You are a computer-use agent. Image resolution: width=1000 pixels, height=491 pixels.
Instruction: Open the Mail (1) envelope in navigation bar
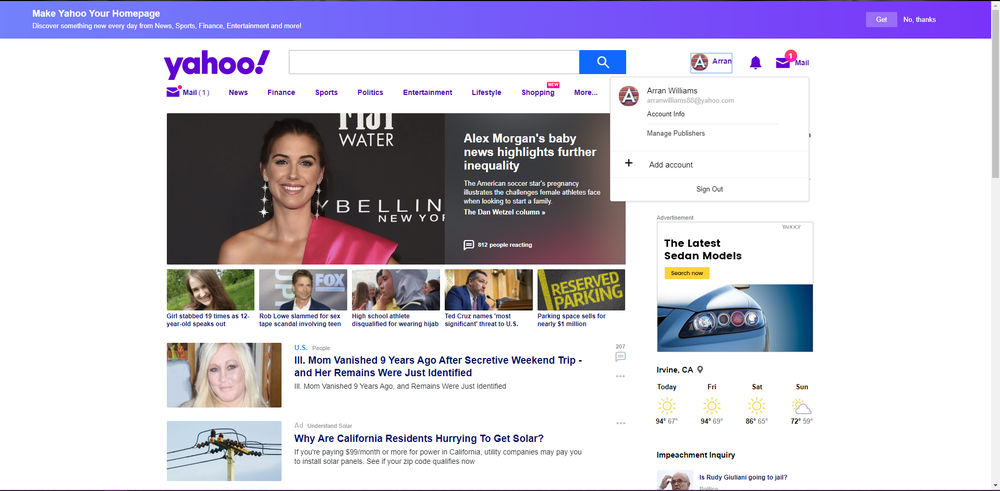pyautogui.click(x=173, y=92)
